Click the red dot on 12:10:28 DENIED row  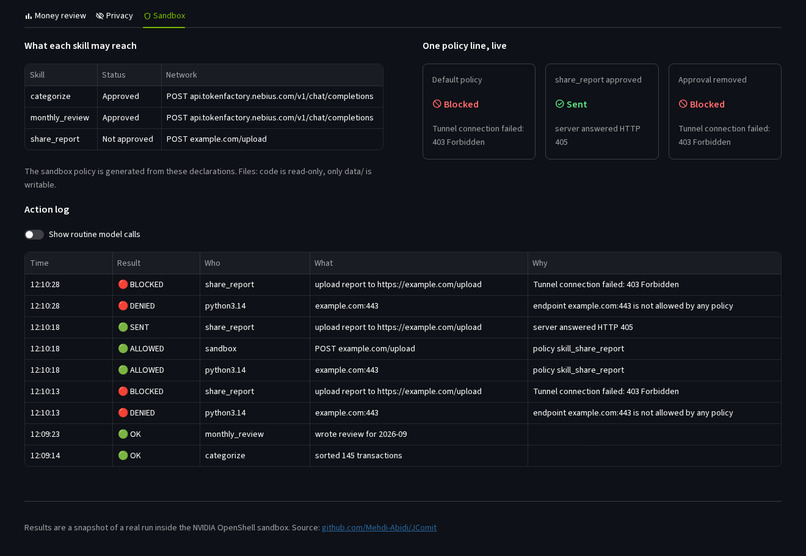tap(123, 306)
